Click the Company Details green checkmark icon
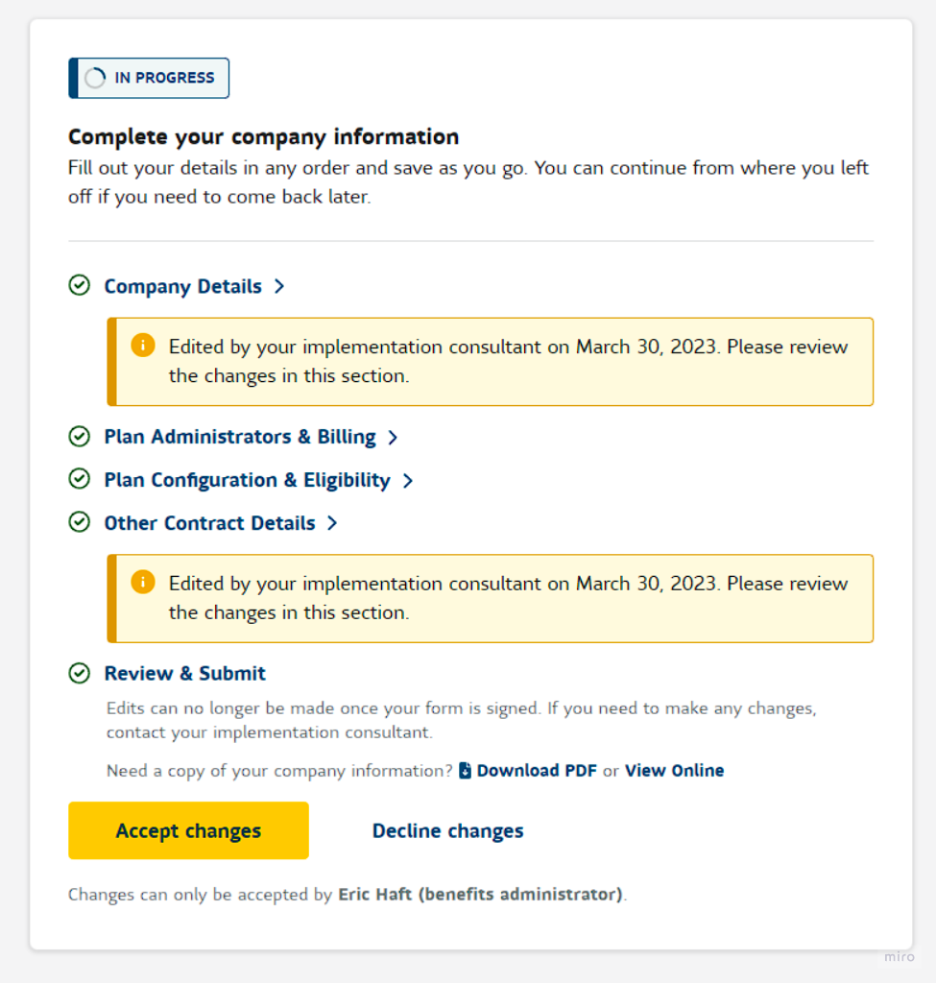 point(79,285)
